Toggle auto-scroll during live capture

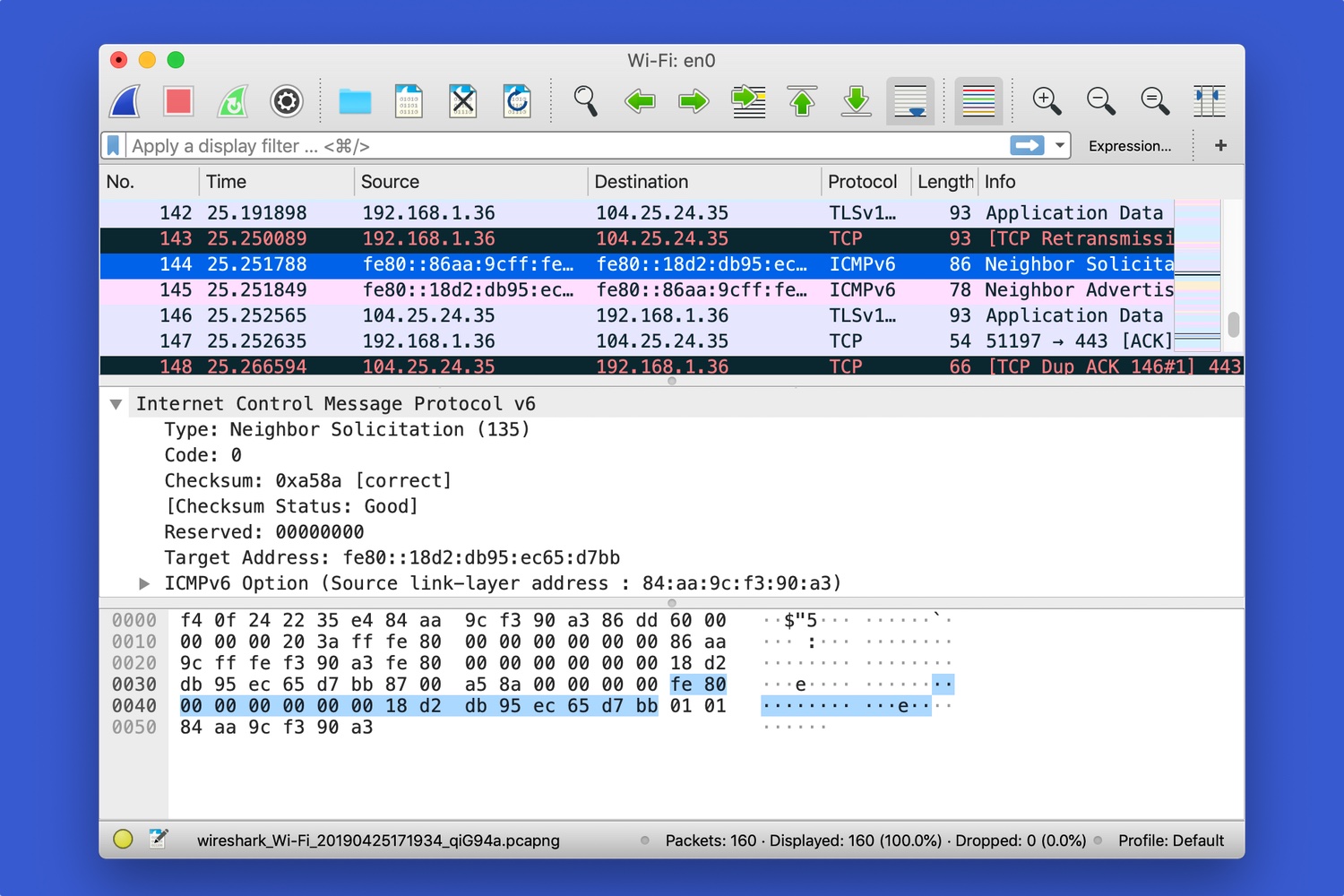pyautogui.click(x=910, y=101)
